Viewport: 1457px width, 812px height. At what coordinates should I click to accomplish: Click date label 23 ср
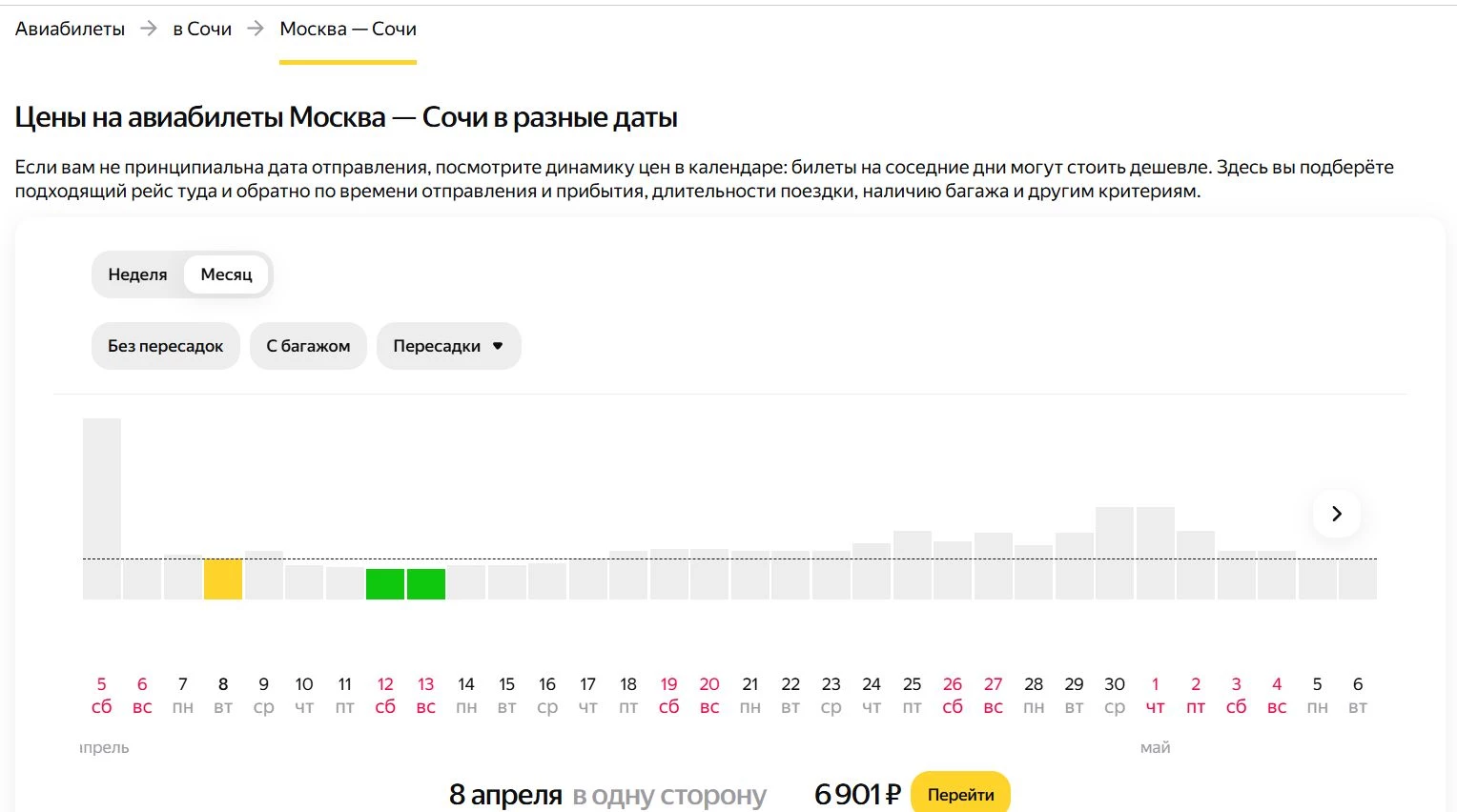click(x=831, y=696)
